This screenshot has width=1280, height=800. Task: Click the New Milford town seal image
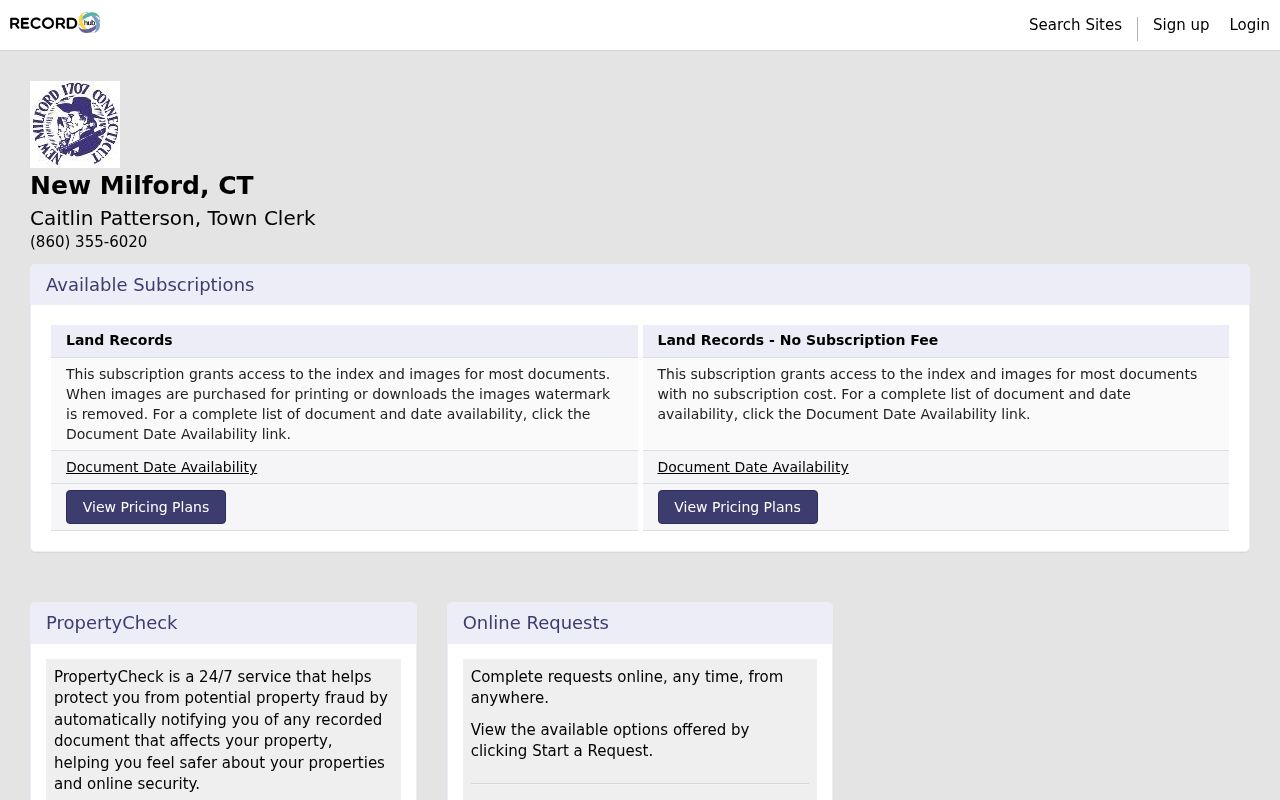75,124
